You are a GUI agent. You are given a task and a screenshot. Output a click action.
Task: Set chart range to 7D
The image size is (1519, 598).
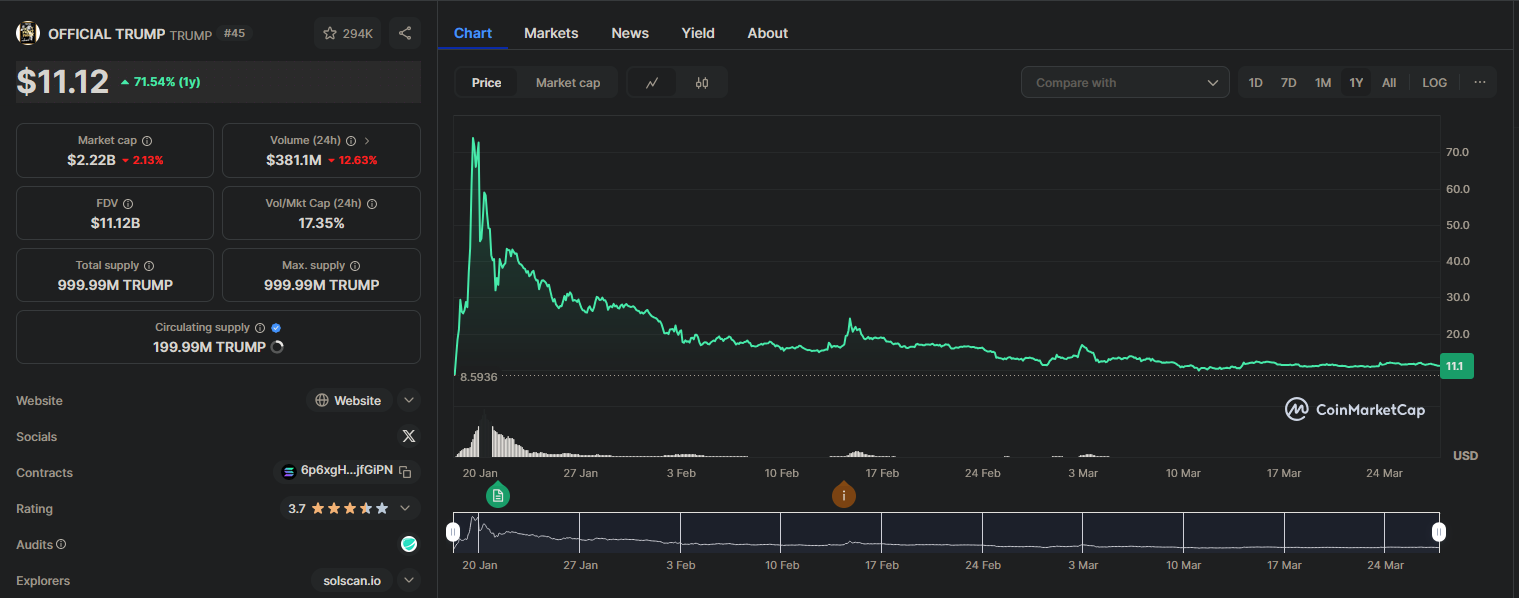click(1289, 83)
